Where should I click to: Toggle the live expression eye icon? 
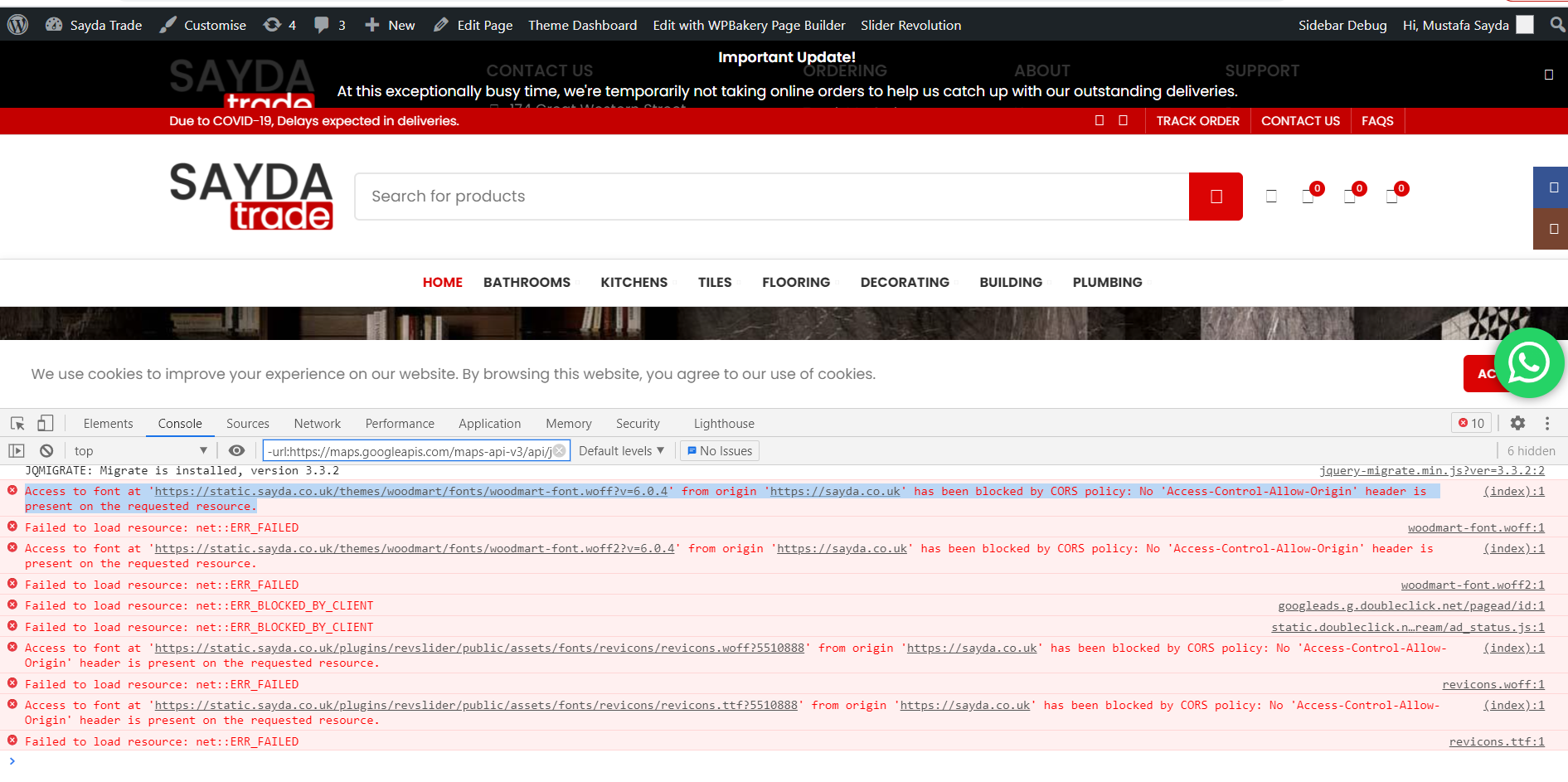click(236, 451)
